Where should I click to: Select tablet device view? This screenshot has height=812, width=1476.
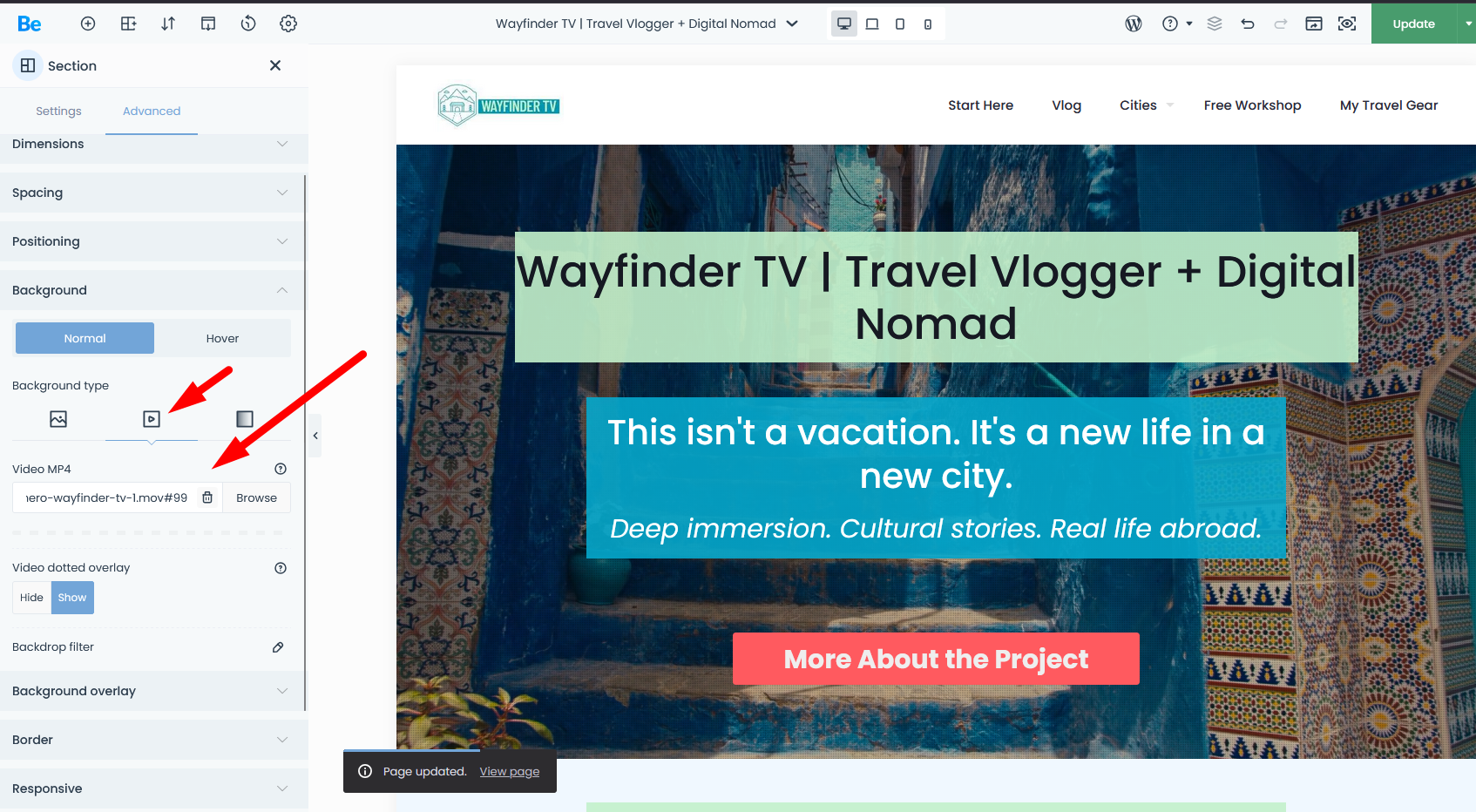click(x=900, y=24)
